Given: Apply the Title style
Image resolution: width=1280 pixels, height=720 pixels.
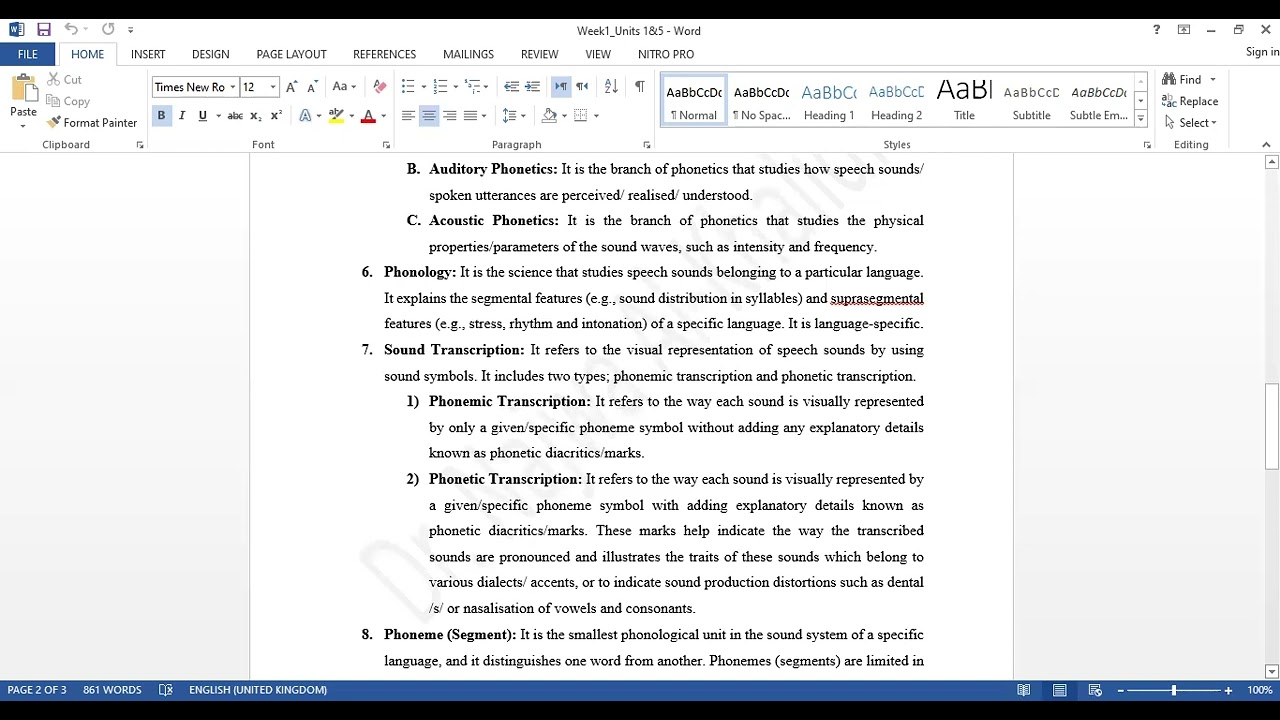Looking at the screenshot, I should (964, 101).
